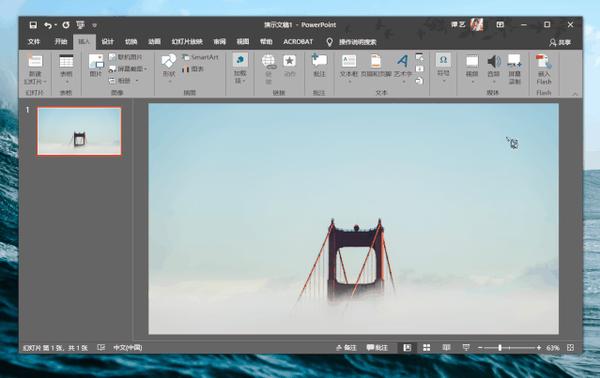600x378 pixels.
Task: Start slideshow from the status bar
Action: point(466,347)
